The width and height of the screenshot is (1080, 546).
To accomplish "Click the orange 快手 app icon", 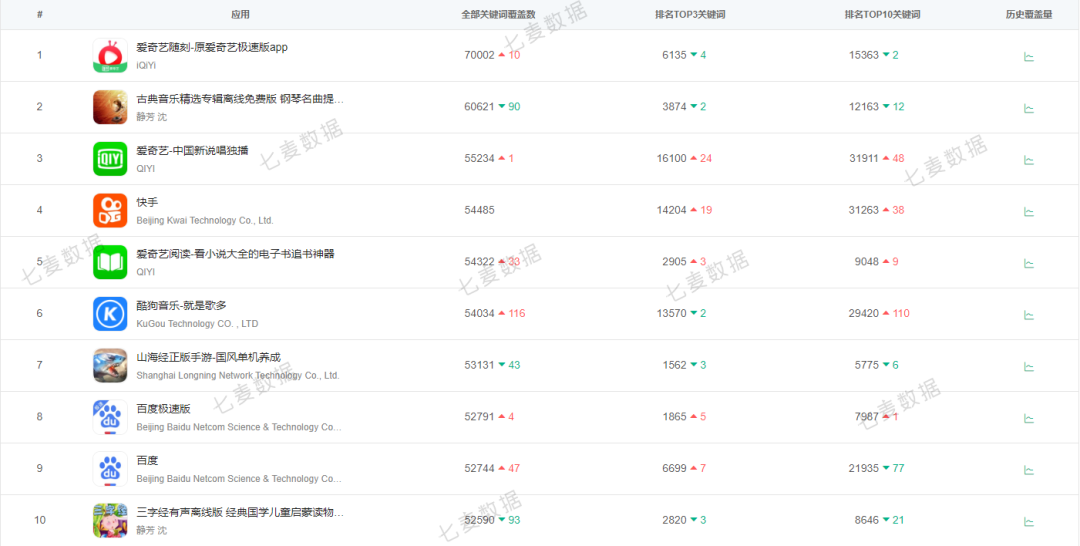I will click(110, 210).
